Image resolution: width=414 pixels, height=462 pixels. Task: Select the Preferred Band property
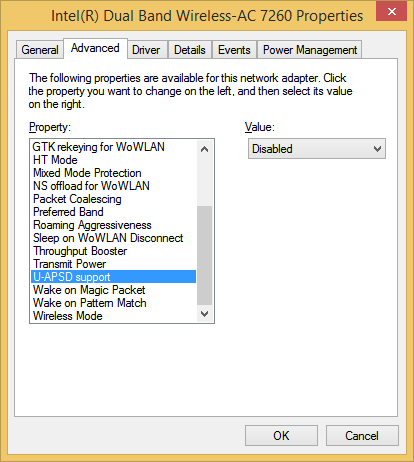(x=113, y=212)
